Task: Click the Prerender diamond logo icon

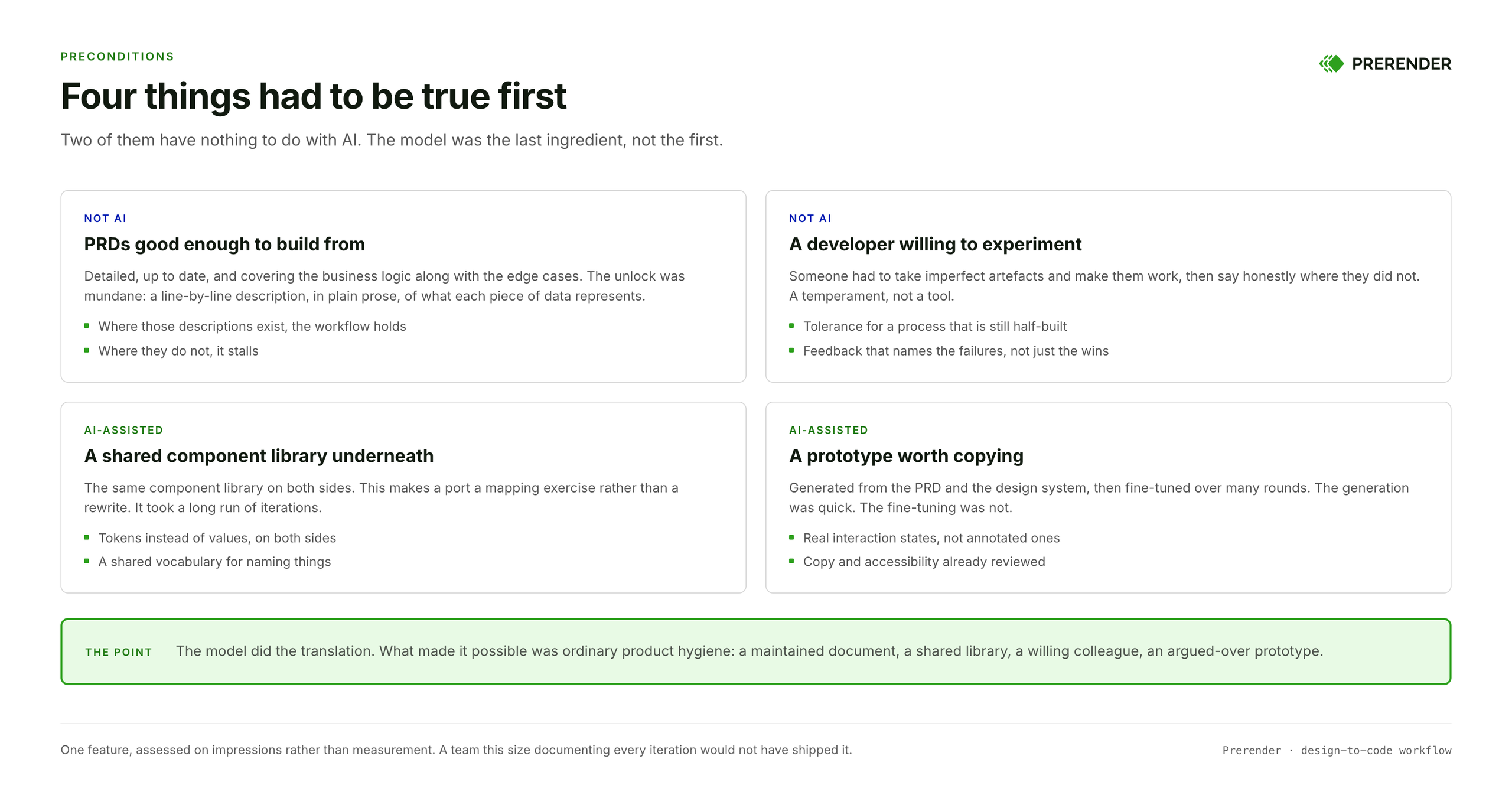Action: pyautogui.click(x=1331, y=64)
